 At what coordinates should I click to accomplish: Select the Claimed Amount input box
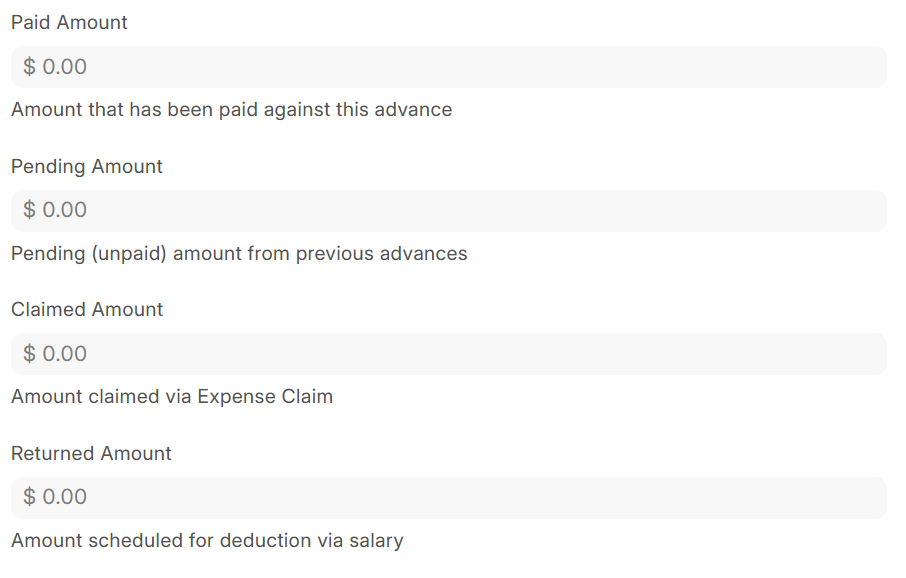coord(448,354)
